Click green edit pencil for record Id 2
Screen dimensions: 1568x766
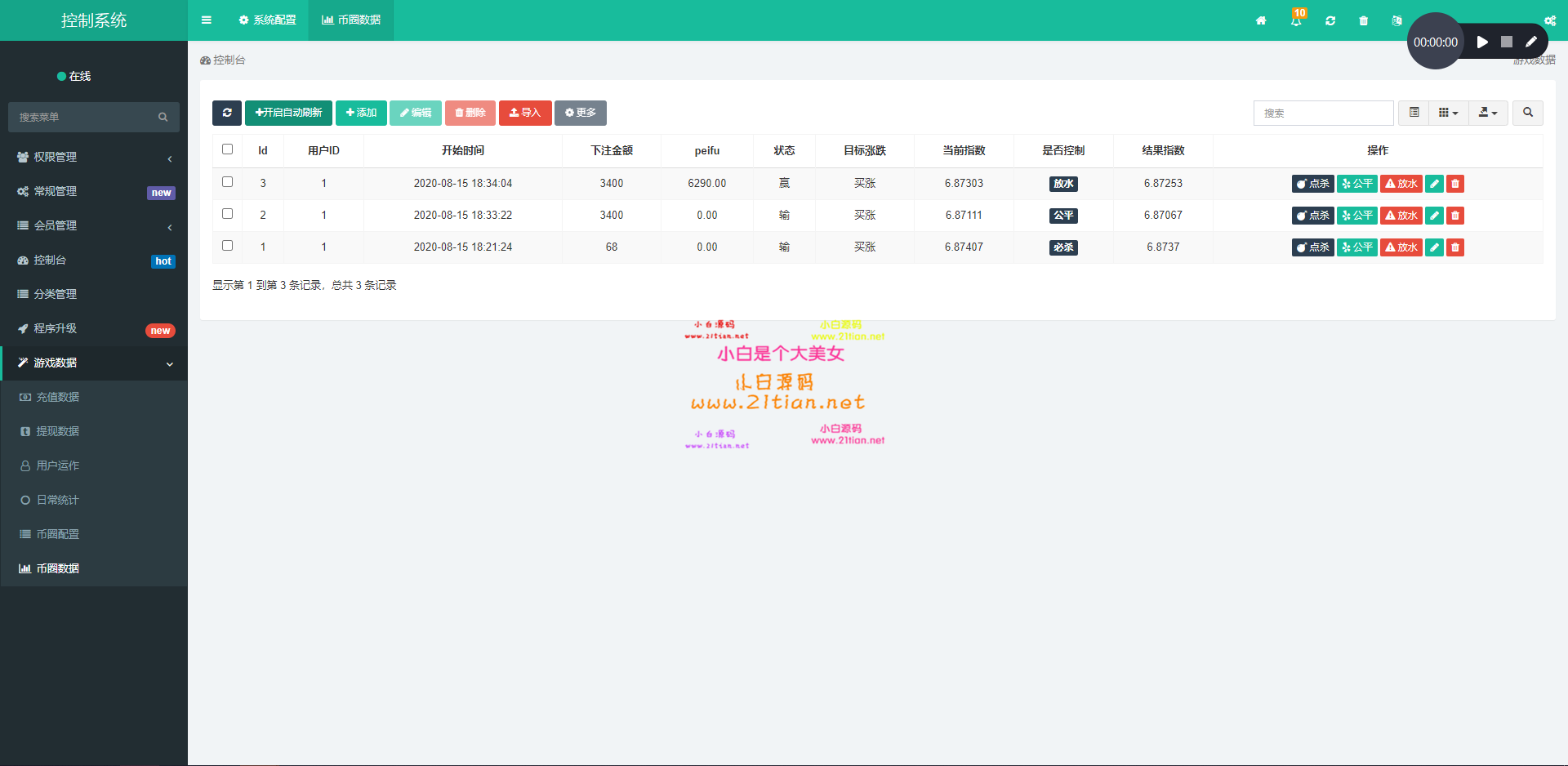(x=1434, y=216)
